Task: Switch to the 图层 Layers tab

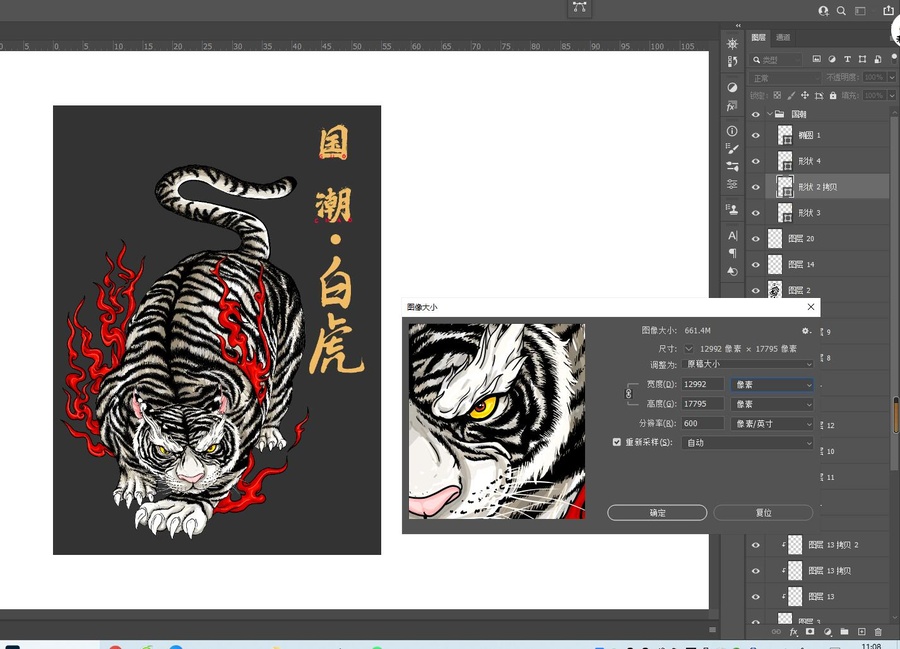Action: (758, 37)
